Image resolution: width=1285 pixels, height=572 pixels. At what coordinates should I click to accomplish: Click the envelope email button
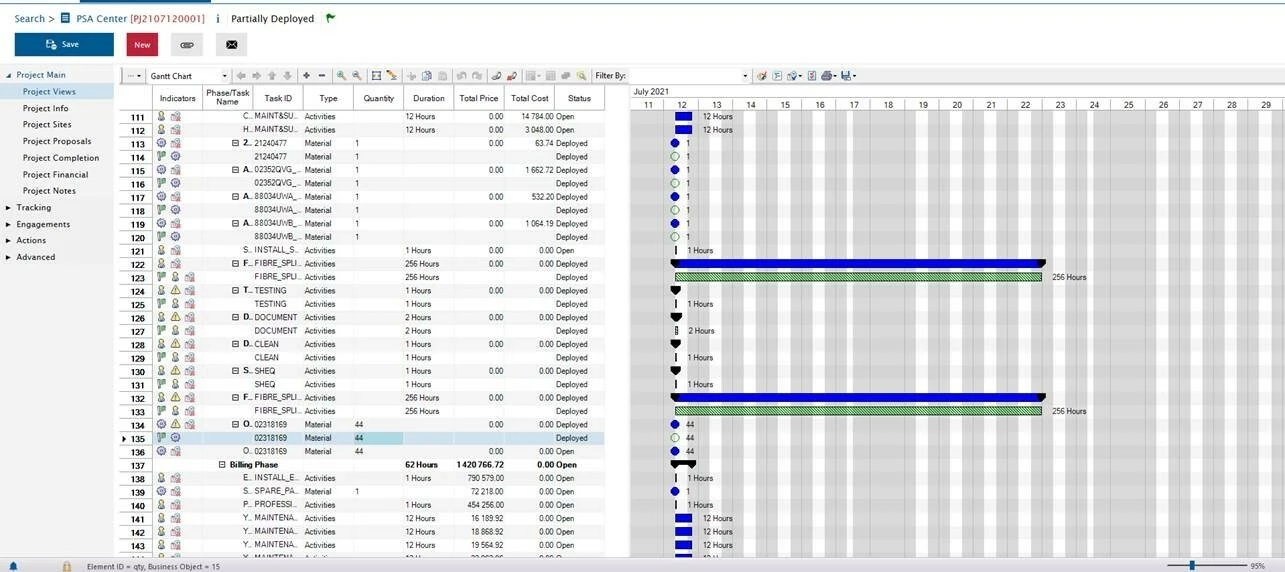point(232,44)
